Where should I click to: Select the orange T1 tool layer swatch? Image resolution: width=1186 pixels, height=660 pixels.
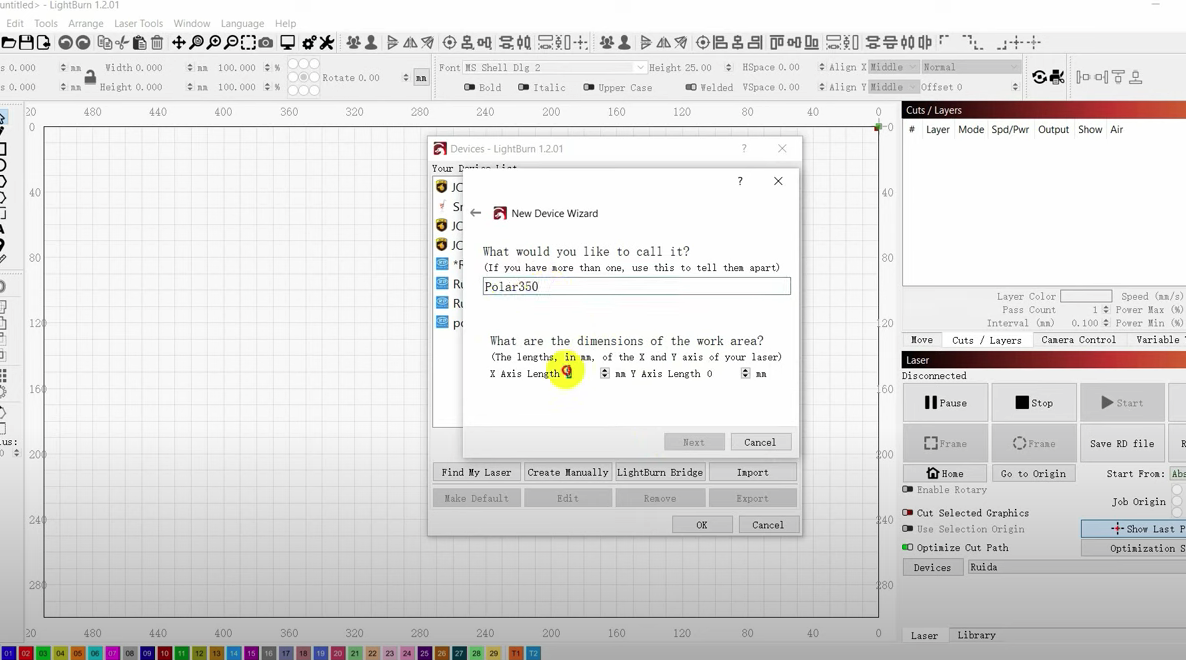tap(516, 653)
